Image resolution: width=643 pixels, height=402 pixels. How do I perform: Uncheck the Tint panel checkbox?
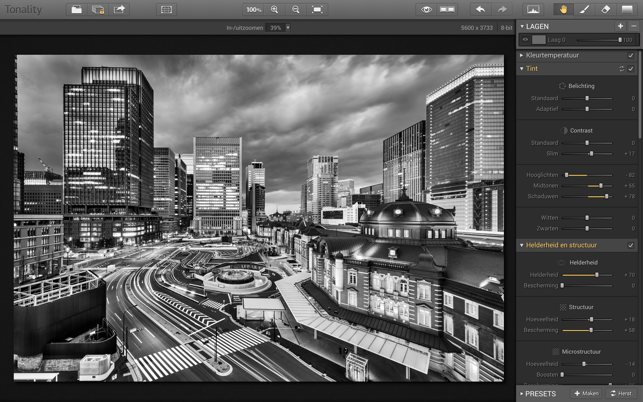click(631, 69)
